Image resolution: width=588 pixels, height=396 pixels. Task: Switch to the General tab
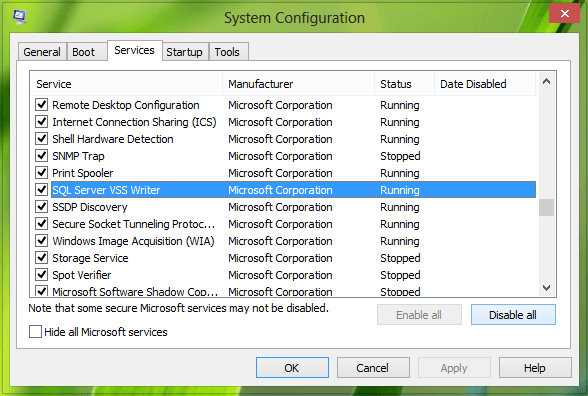click(x=42, y=52)
